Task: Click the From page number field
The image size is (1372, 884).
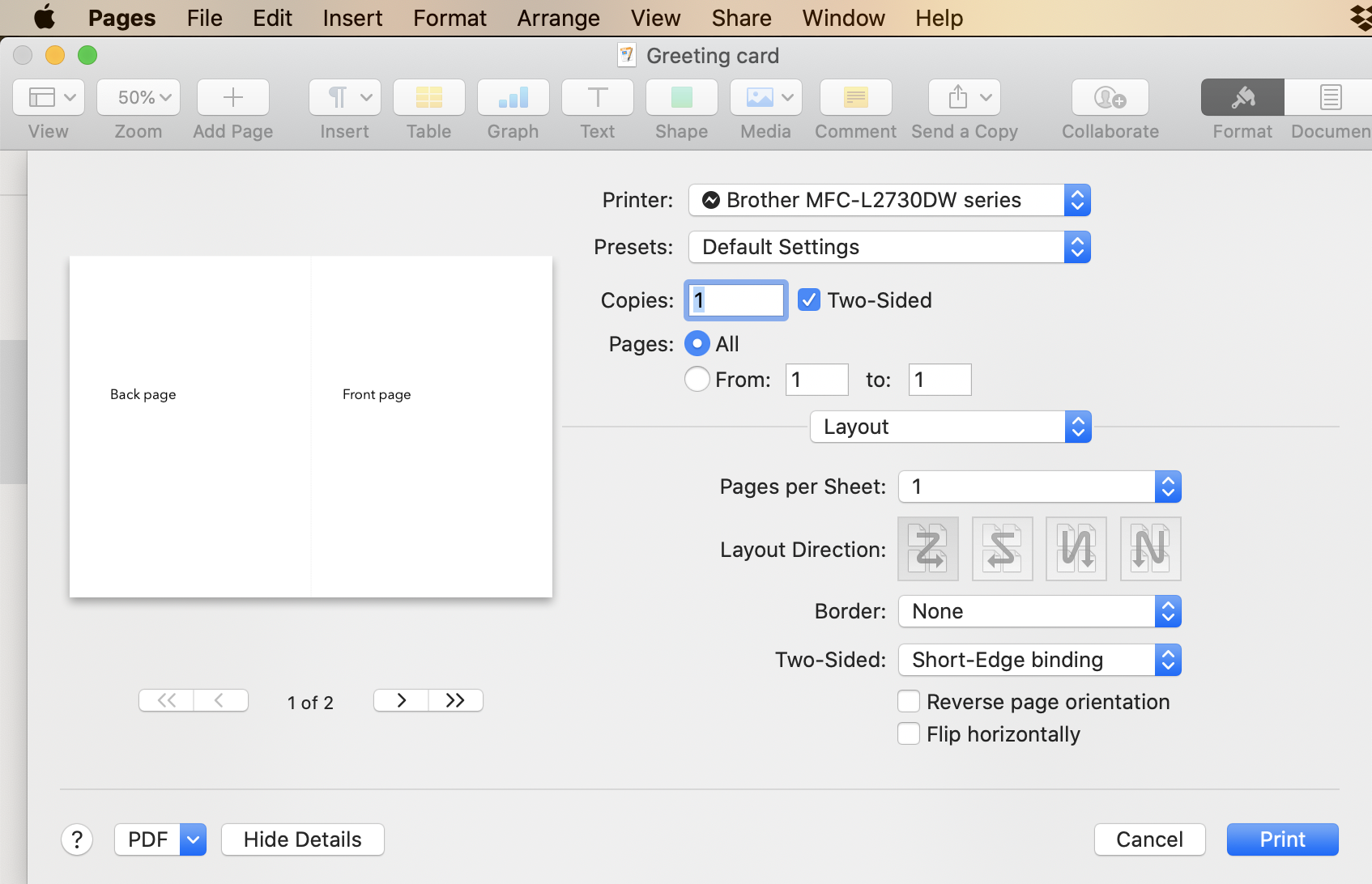Action: tap(817, 380)
